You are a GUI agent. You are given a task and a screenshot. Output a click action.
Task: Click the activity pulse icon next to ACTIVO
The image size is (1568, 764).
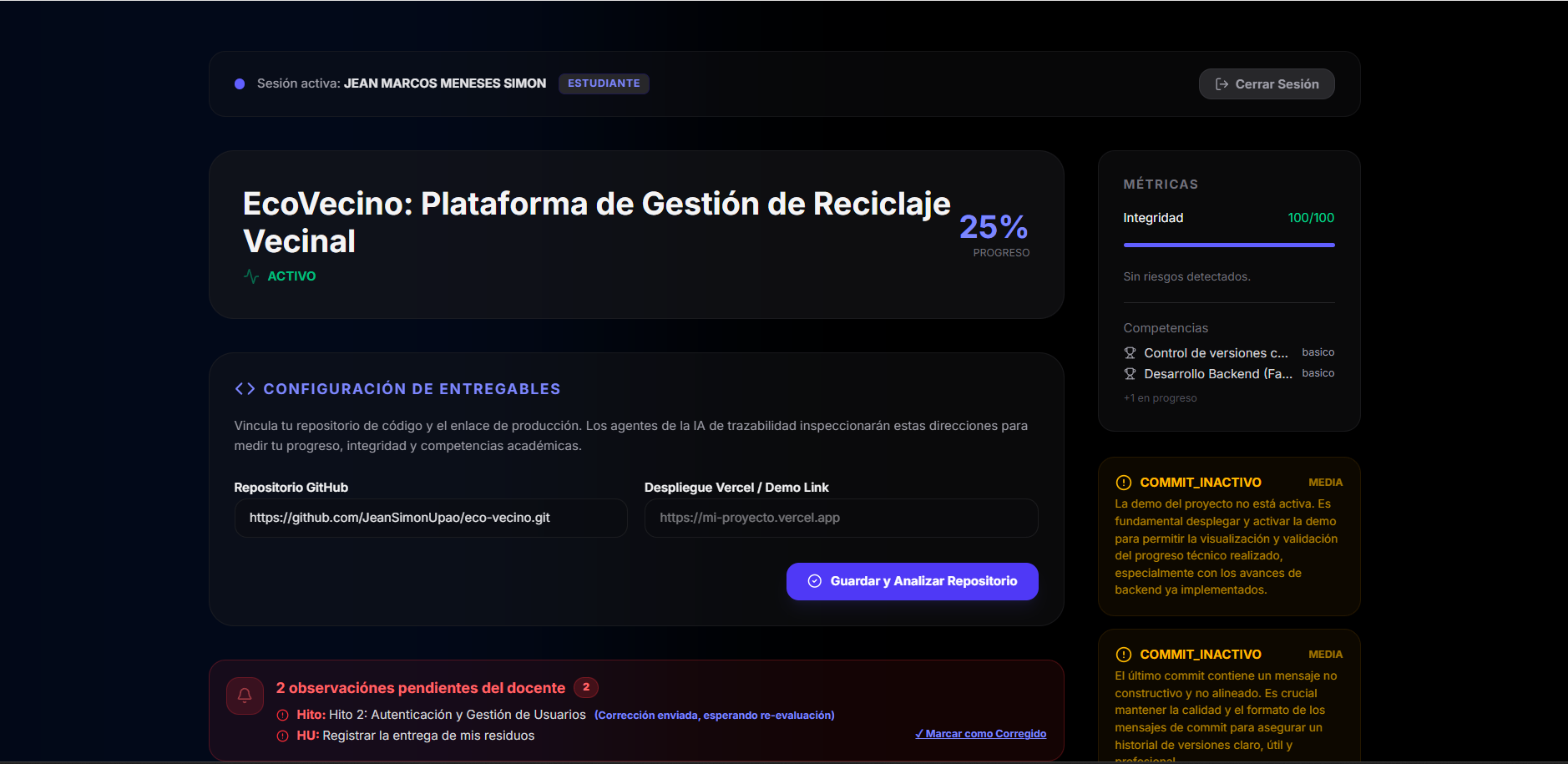251,276
